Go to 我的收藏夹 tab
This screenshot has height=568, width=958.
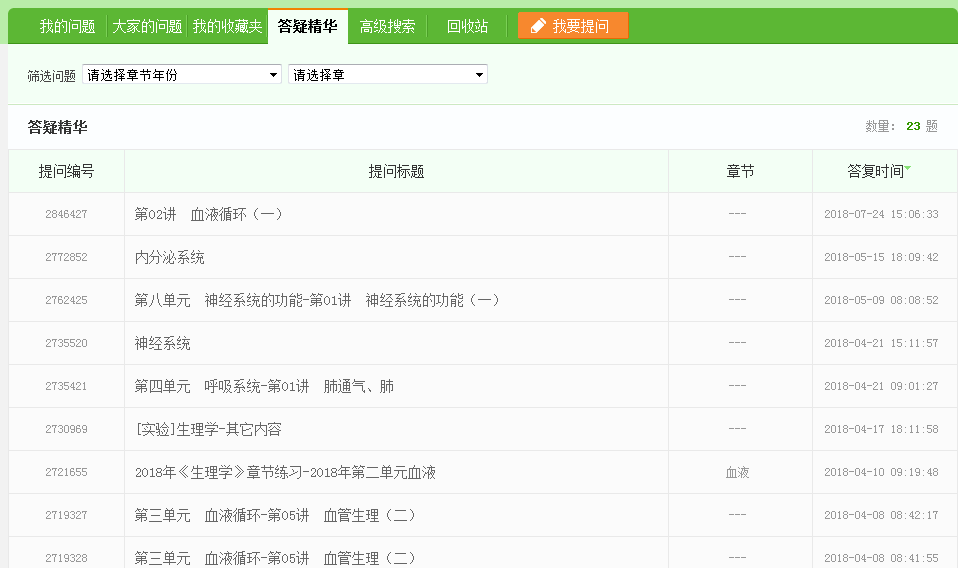(x=227, y=27)
